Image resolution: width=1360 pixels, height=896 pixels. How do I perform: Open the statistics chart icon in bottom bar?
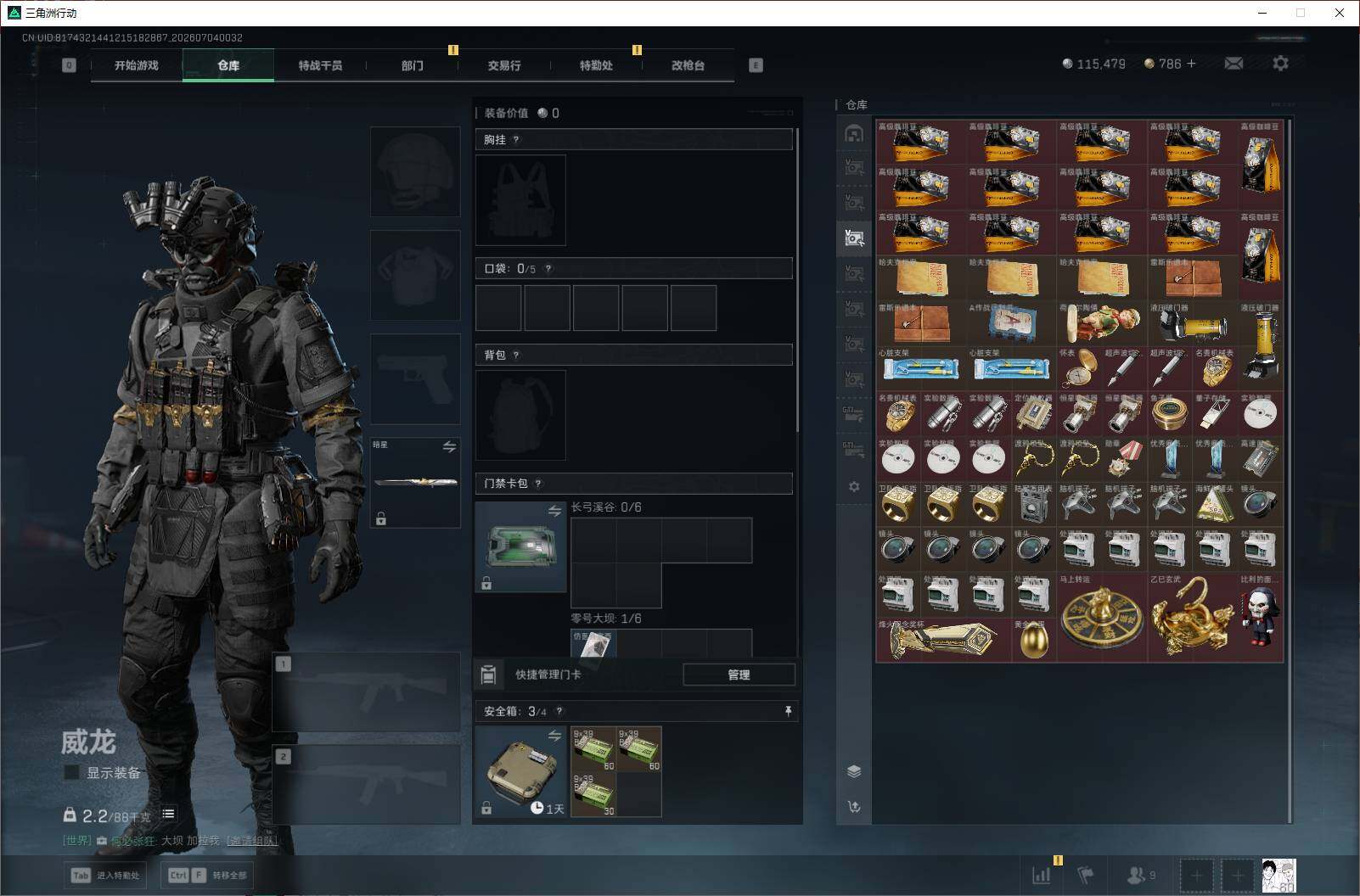click(1041, 875)
